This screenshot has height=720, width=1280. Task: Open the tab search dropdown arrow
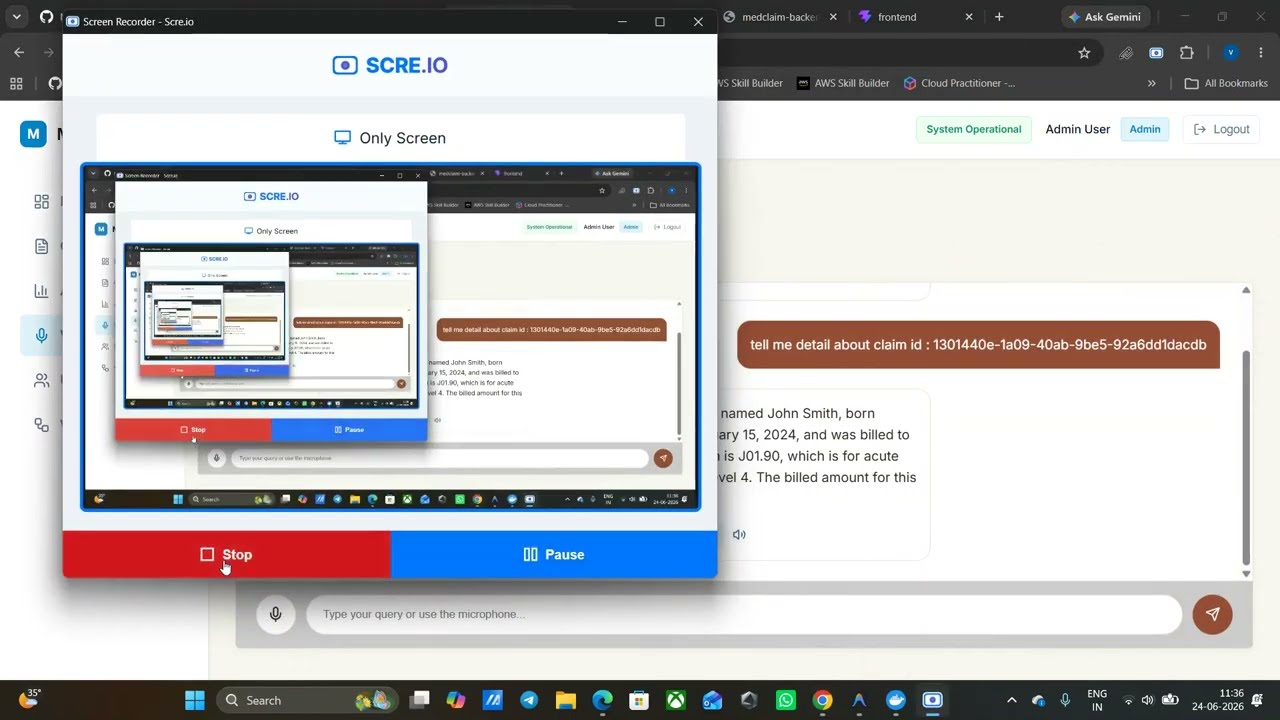point(16,17)
